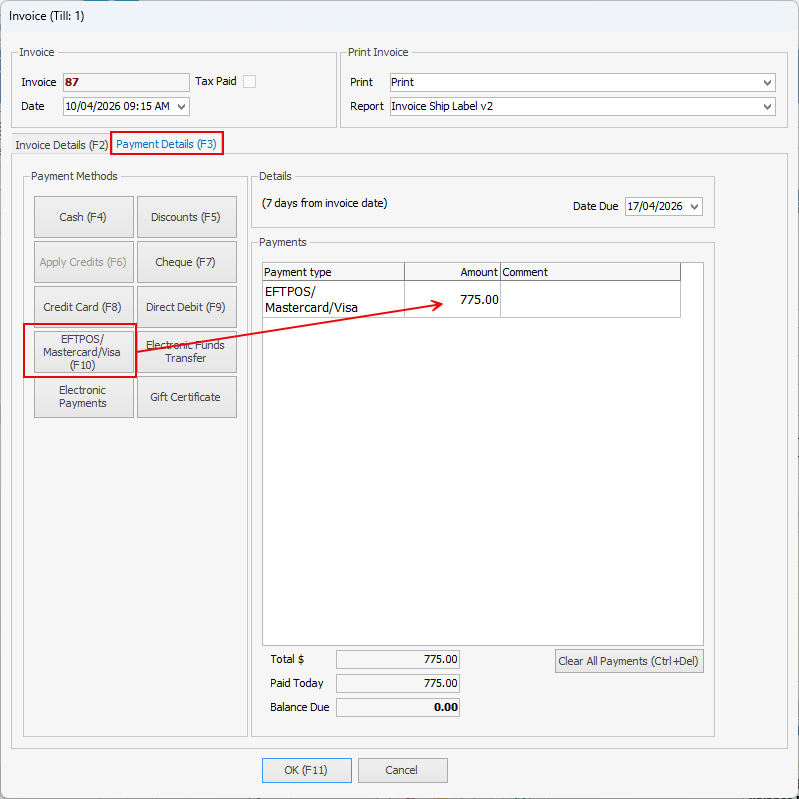799x799 pixels.
Task: Click the Cash (F4) payment button
Action: pos(83,217)
